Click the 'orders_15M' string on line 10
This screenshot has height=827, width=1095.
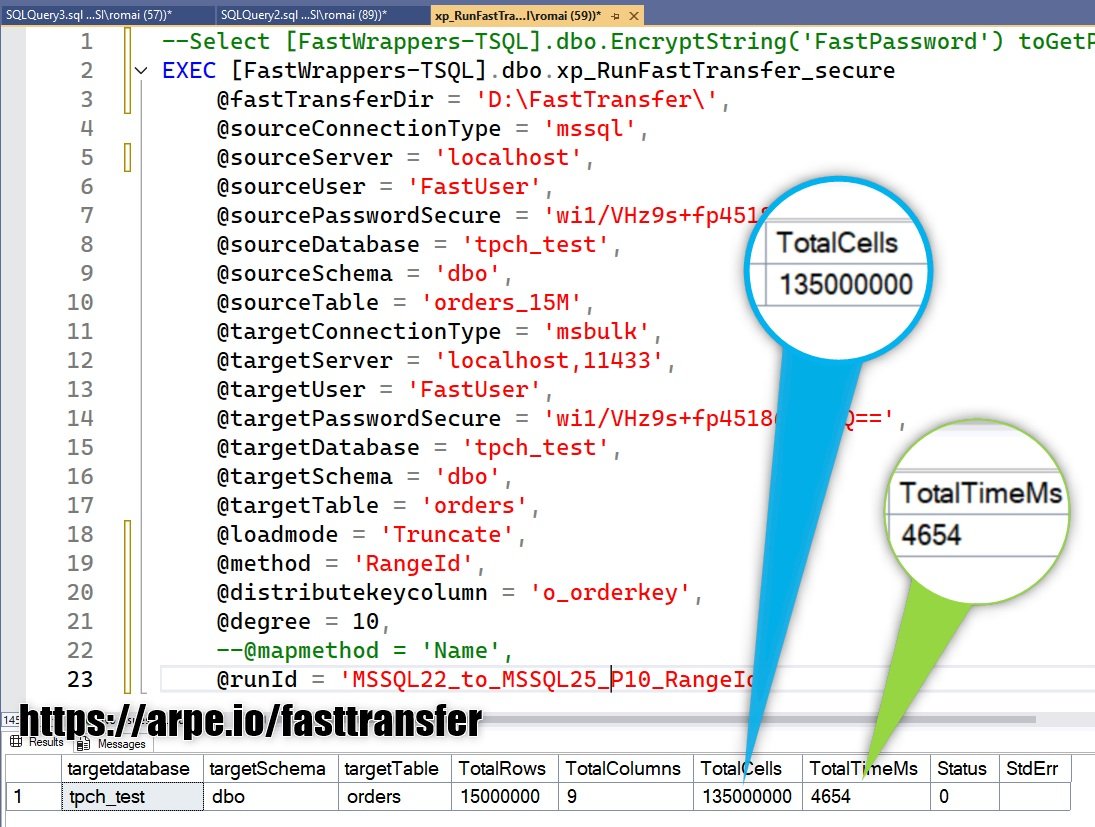click(x=501, y=302)
